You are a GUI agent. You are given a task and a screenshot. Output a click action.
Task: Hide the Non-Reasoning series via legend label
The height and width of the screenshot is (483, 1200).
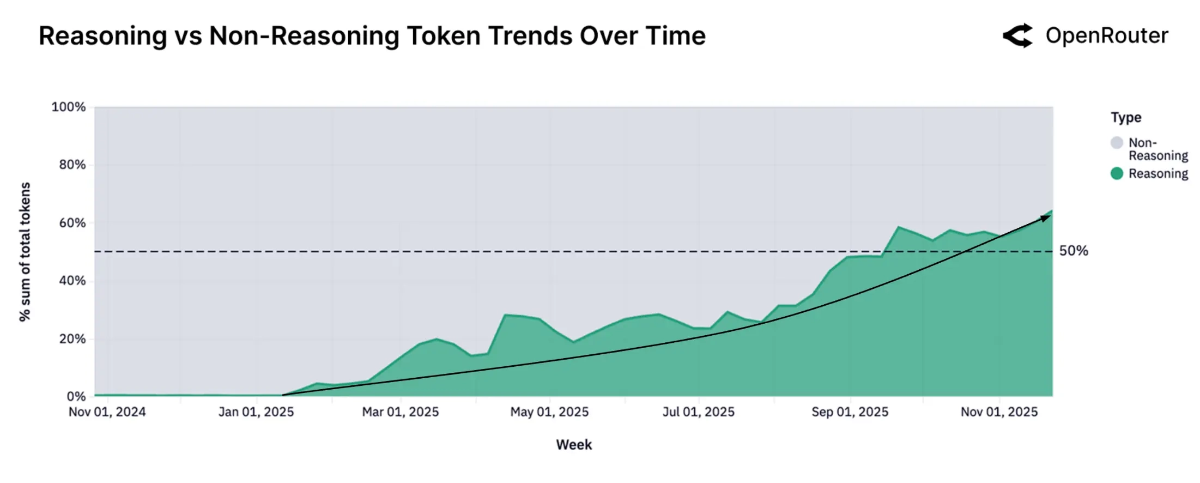1158,149
